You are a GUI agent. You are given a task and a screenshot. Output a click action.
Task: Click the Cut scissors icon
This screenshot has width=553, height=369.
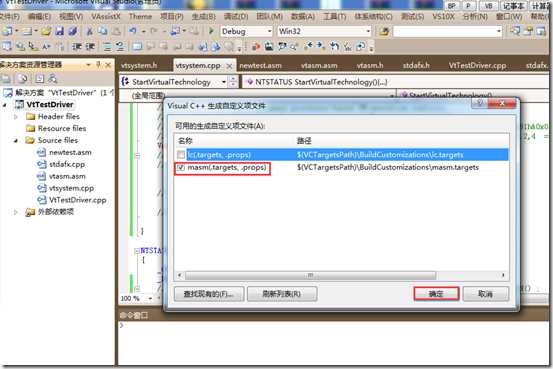click(x=90, y=31)
